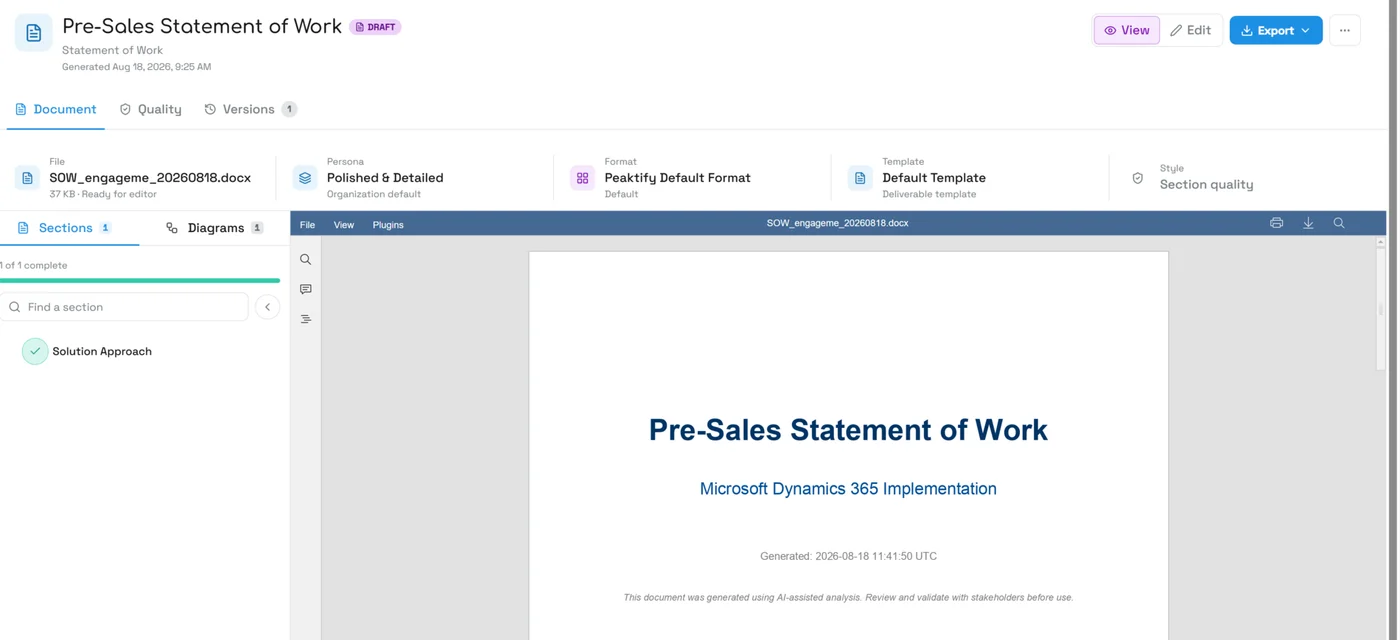Viewport: 1400px width, 640px height.
Task: Collapse the sections sidebar with chevron
Action: [x=267, y=307]
